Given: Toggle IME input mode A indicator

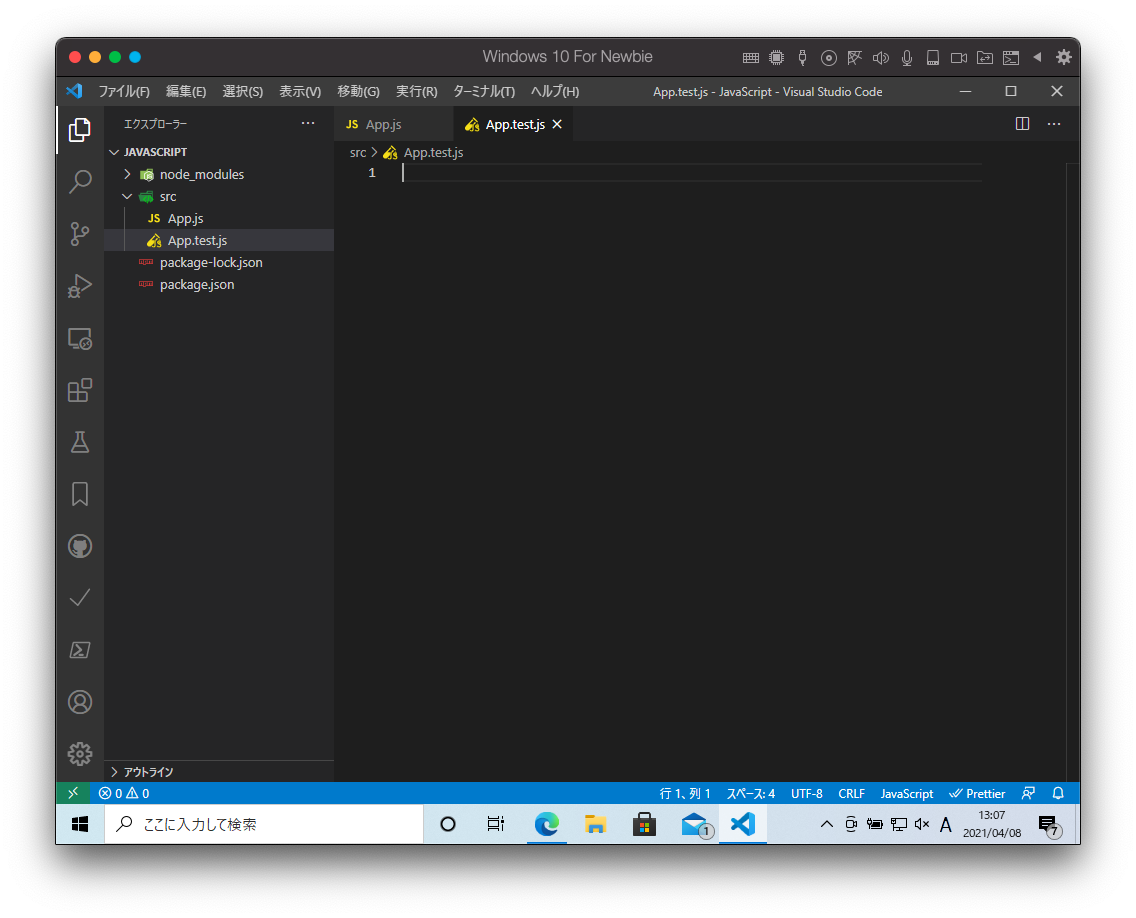Looking at the screenshot, I should 945,825.
